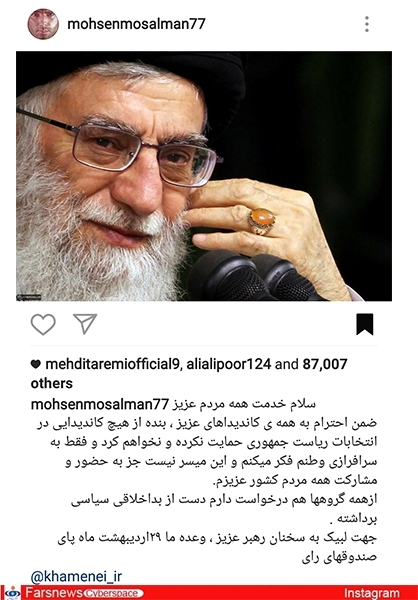Click the Instagram label in bottom bar

[371, 593]
